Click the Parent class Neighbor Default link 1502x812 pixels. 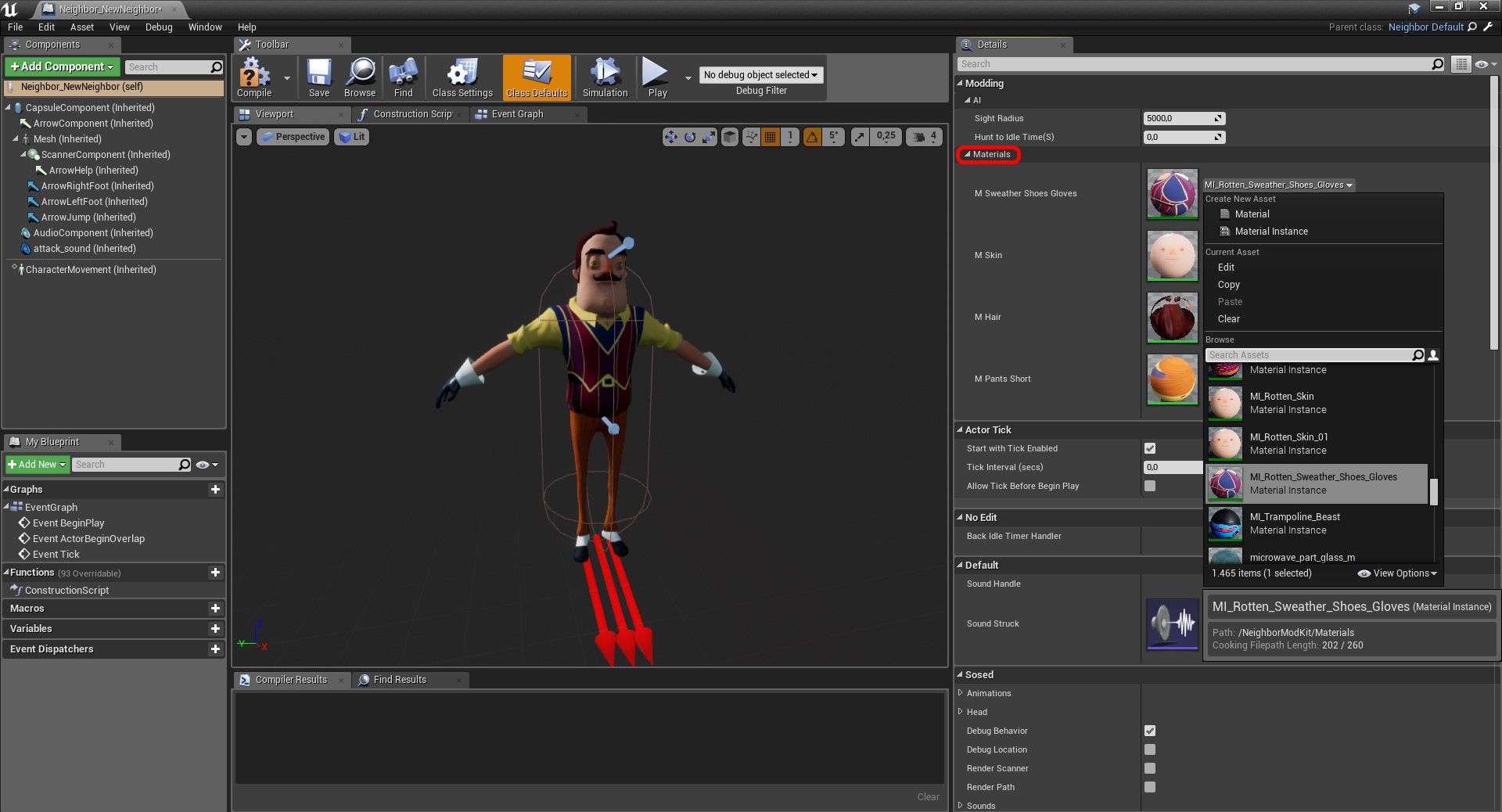coord(1425,27)
